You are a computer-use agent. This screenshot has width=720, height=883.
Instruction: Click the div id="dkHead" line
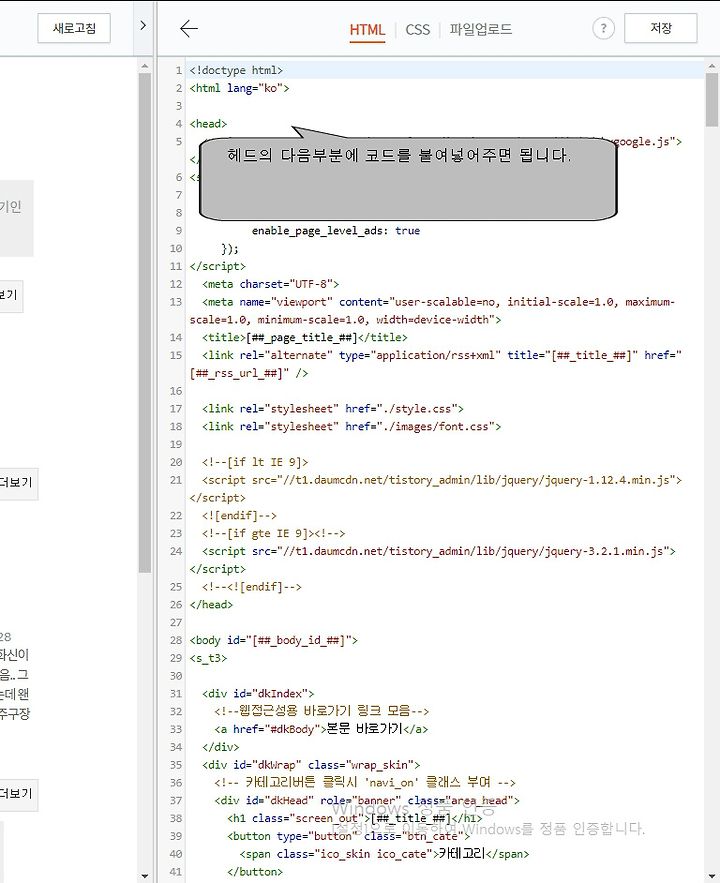pyautogui.click(x=366, y=801)
